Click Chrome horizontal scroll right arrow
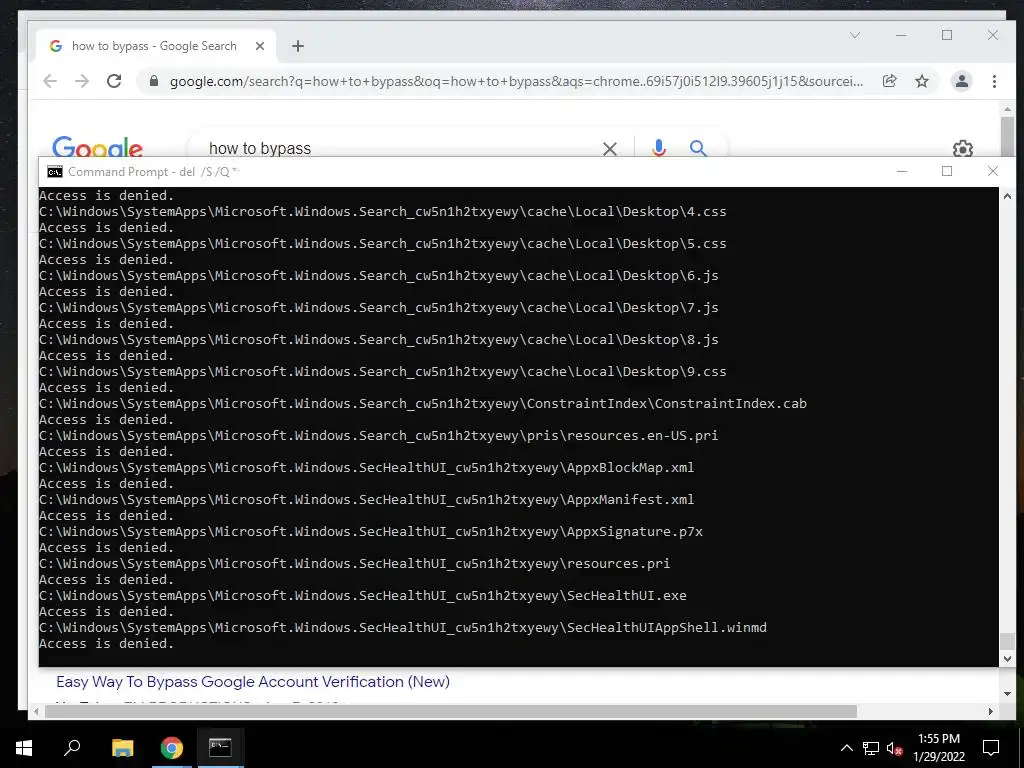Screen dimensions: 1024x768 (991, 711)
